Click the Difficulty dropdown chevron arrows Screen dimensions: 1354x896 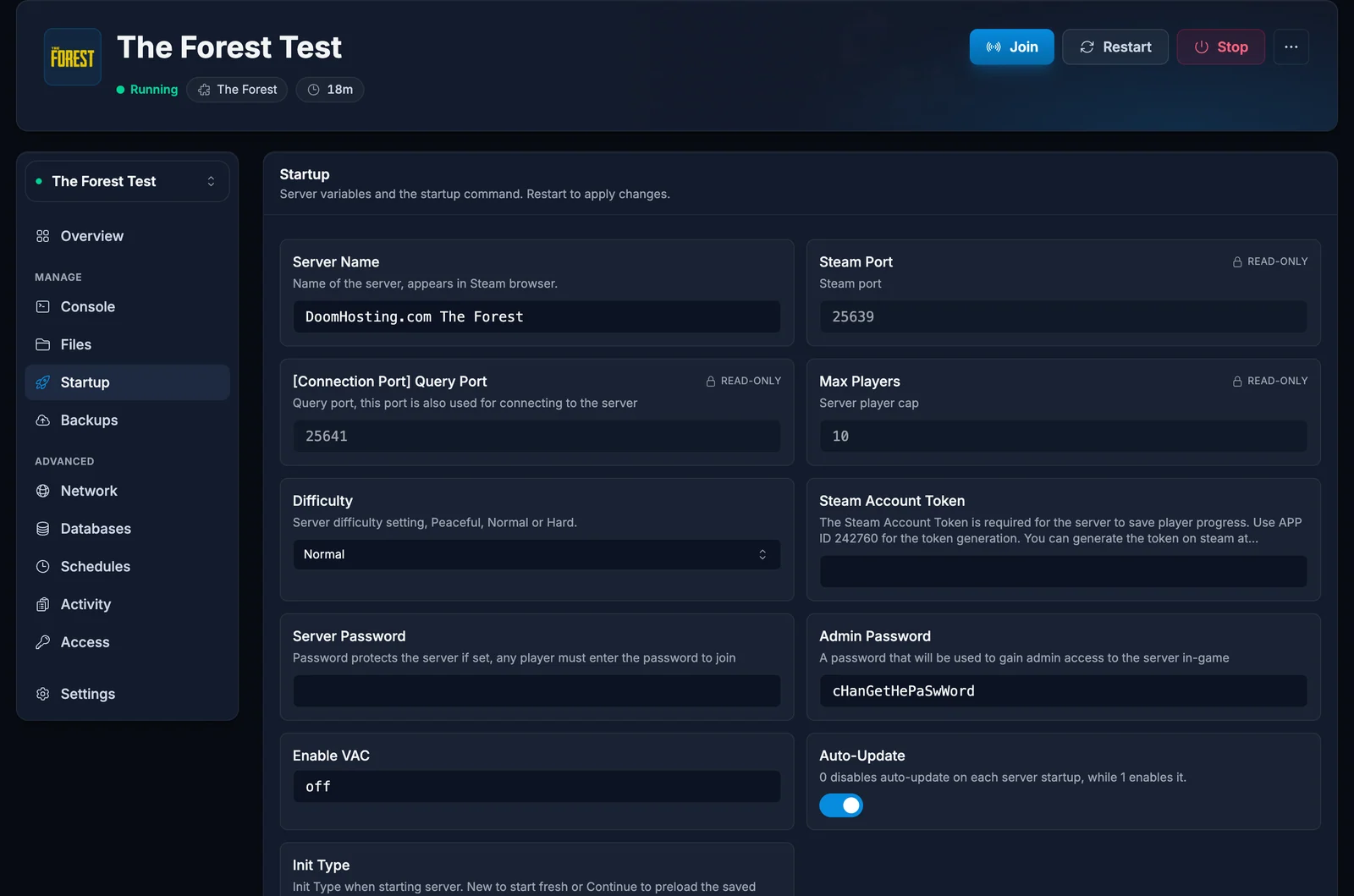point(762,555)
